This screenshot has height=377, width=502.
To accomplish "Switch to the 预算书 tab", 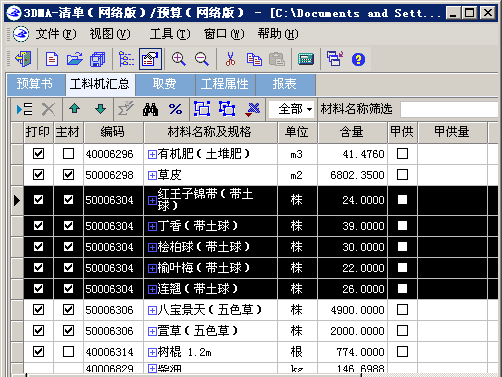I will [36, 84].
